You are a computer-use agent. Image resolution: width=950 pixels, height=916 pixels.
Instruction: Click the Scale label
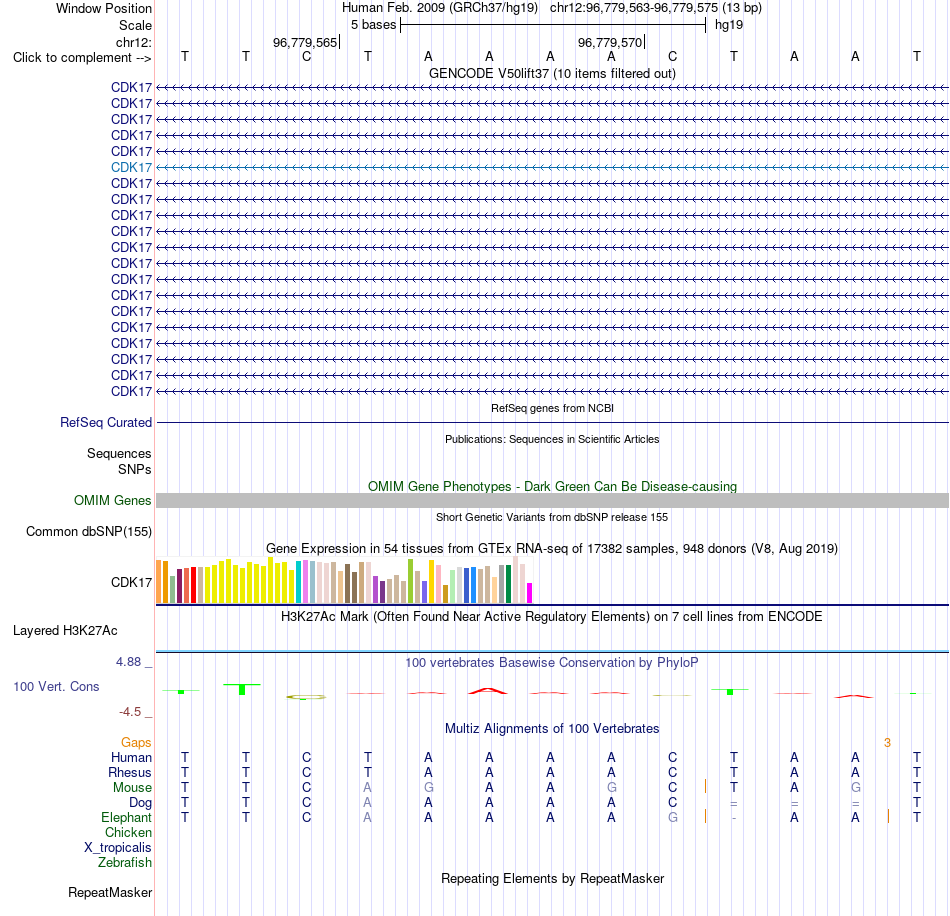[136, 25]
